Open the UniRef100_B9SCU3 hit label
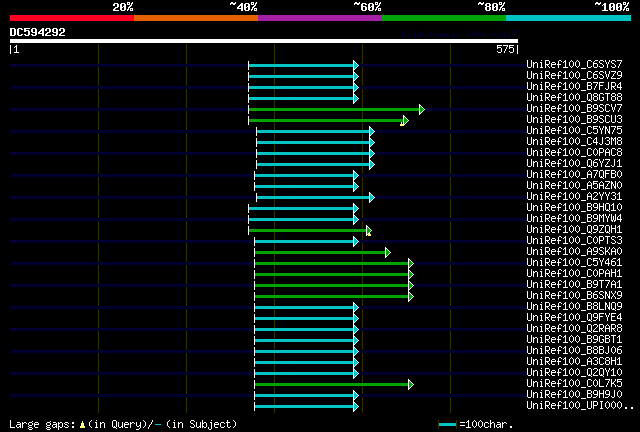The height and width of the screenshot is (432, 640). (x=574, y=120)
